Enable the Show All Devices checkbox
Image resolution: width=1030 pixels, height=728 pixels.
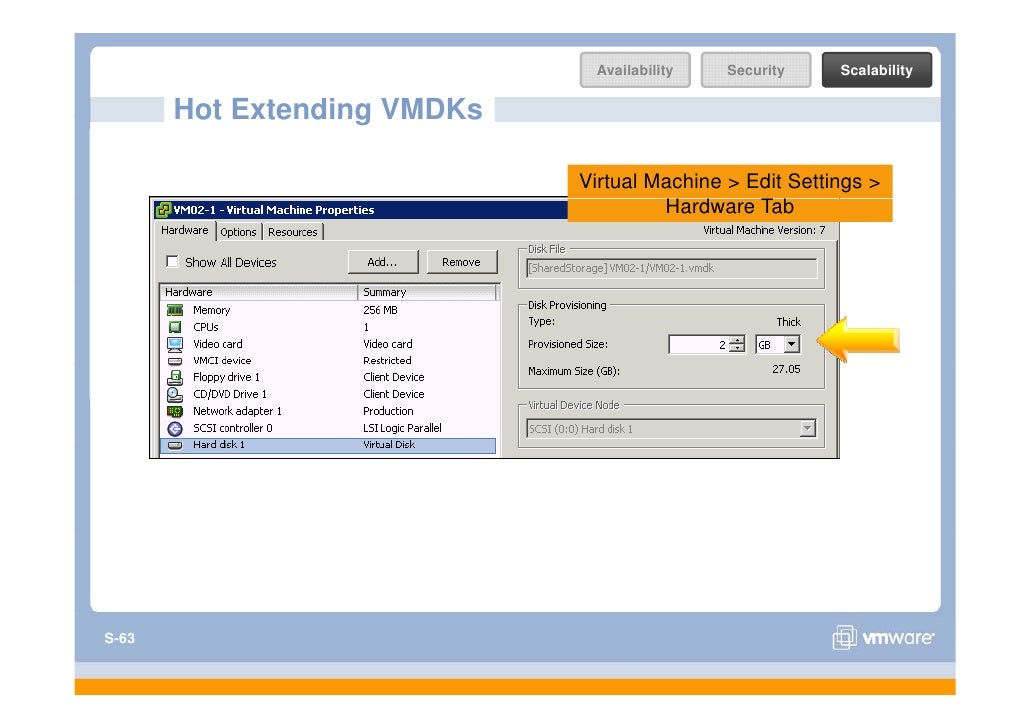[x=172, y=262]
